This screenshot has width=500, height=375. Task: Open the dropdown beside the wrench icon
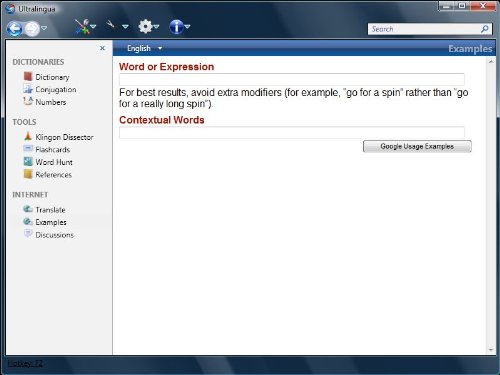tap(125, 26)
